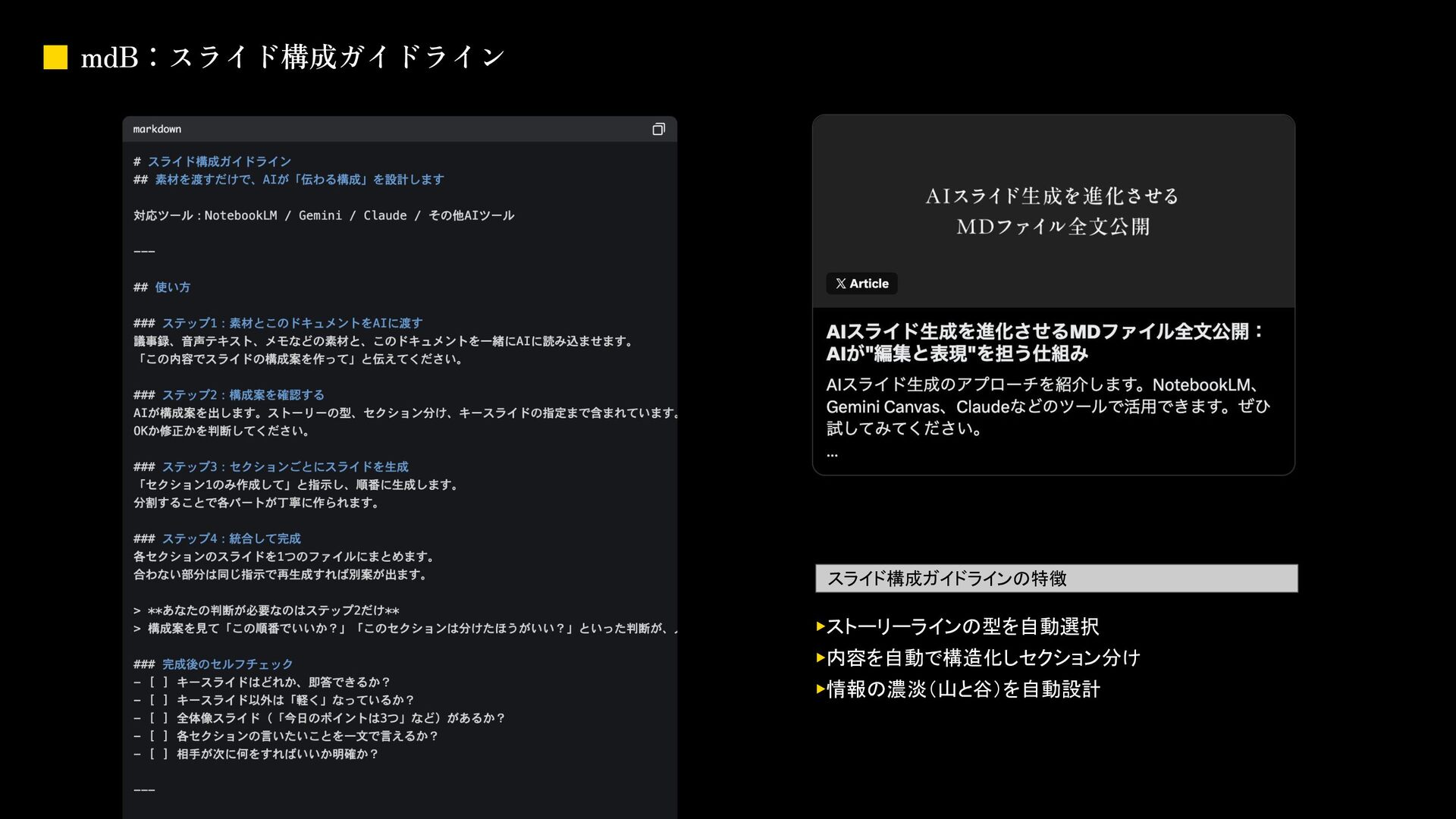
Task: Click the X Article badge
Action: click(x=861, y=284)
